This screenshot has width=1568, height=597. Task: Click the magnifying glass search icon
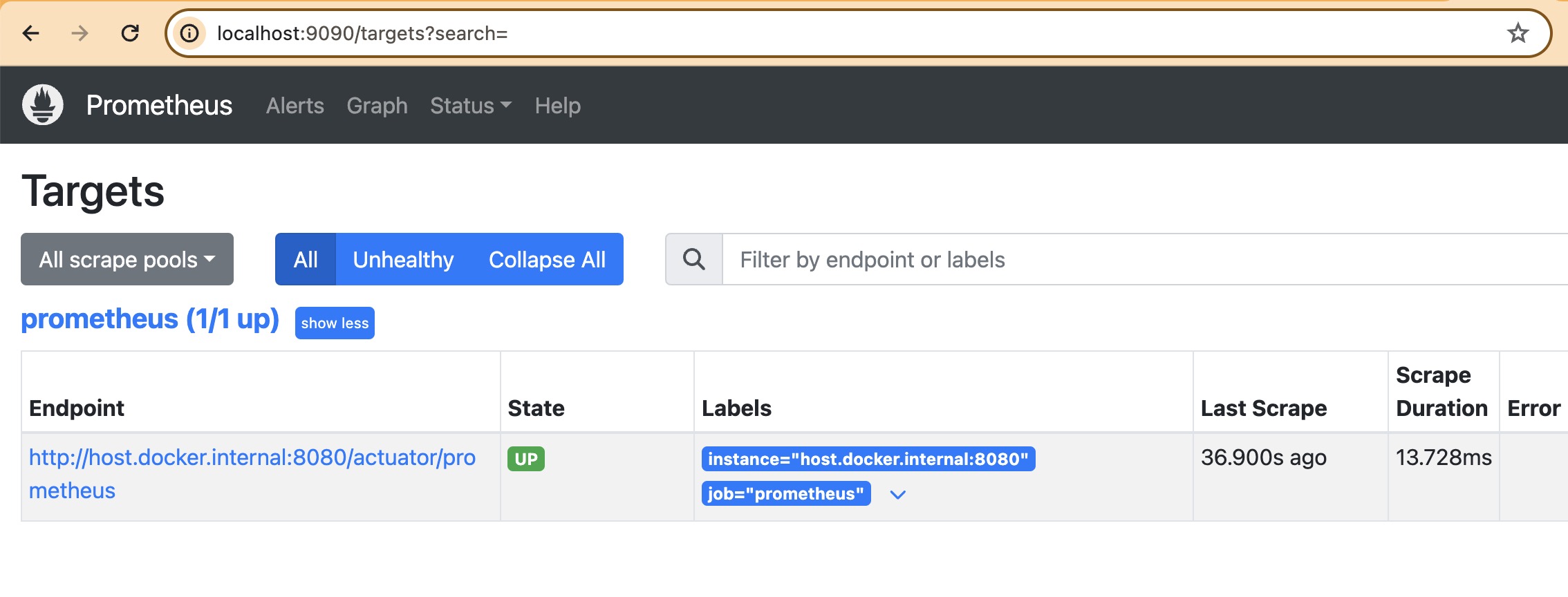point(694,260)
